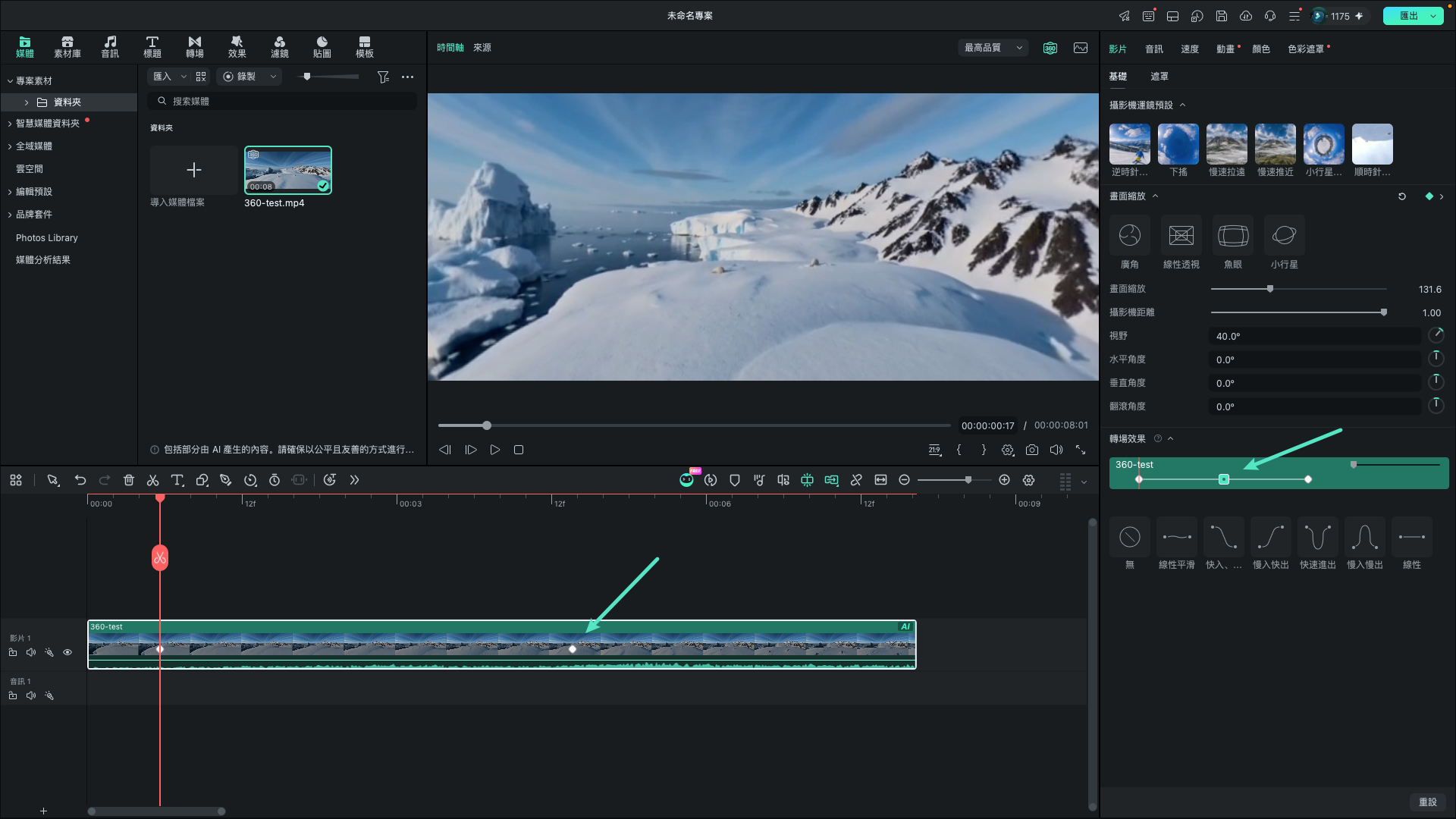Adjust the timeline zoom slider
This screenshot has height=819, width=1456.
tap(968, 480)
